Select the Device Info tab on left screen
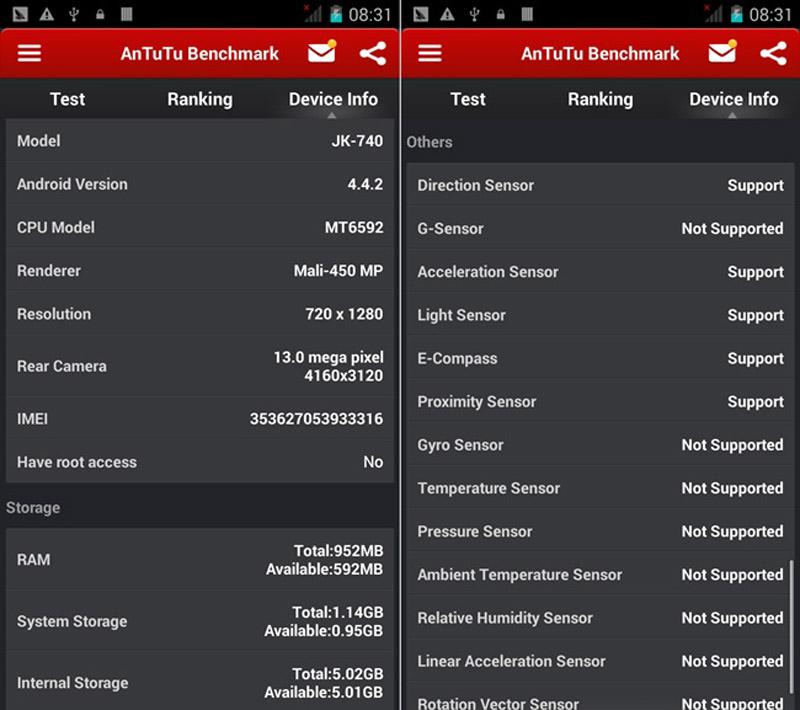The height and width of the screenshot is (710, 800). pos(333,99)
